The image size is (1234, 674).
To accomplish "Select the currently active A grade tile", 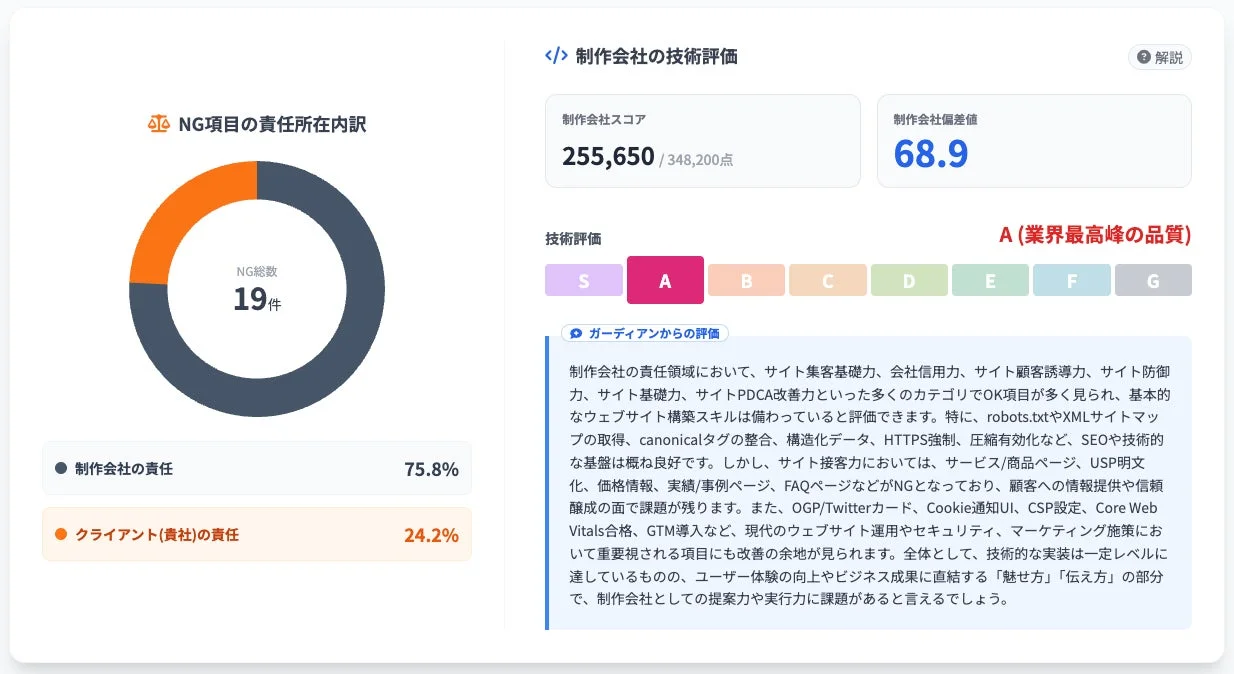I will 665,280.
